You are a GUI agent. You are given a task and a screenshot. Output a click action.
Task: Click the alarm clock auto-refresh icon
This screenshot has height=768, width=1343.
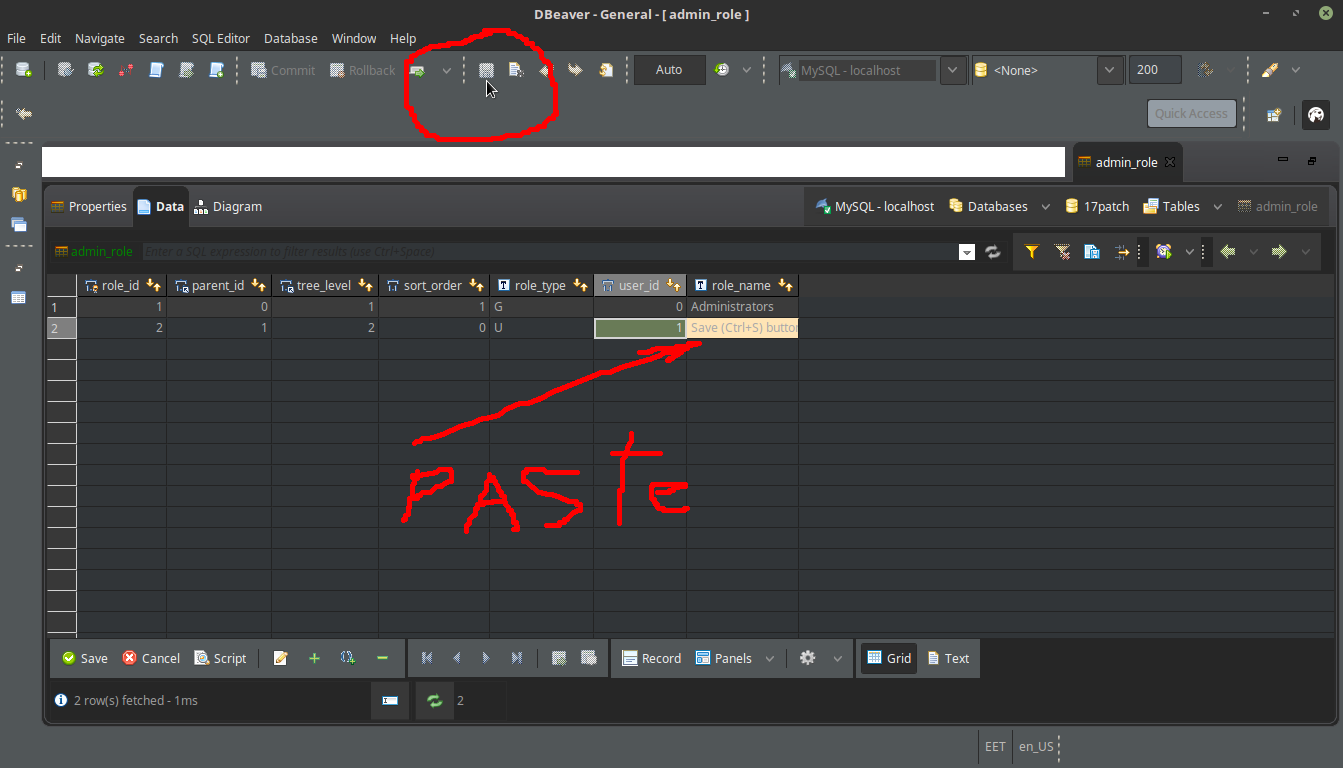pyautogui.click(x=1163, y=251)
